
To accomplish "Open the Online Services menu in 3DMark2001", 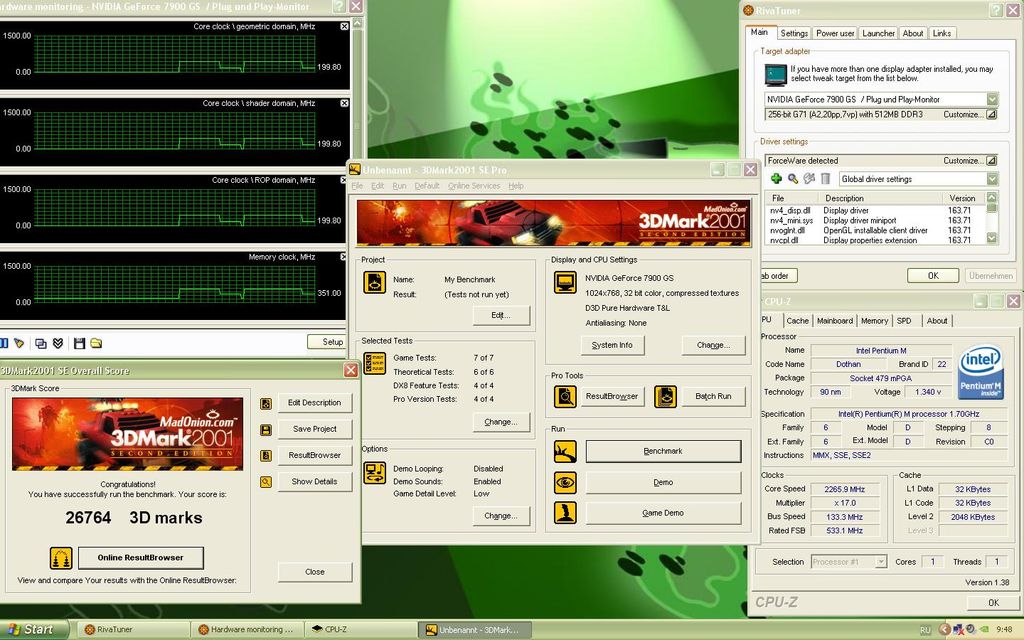I will [473, 186].
